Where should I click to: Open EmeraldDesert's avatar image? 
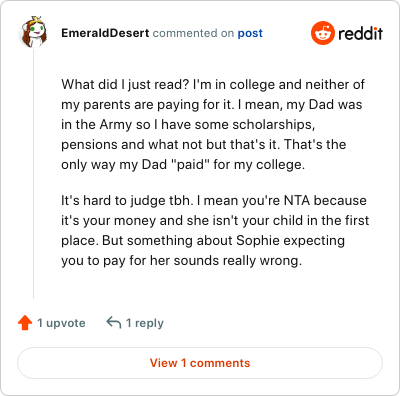tap(33, 32)
